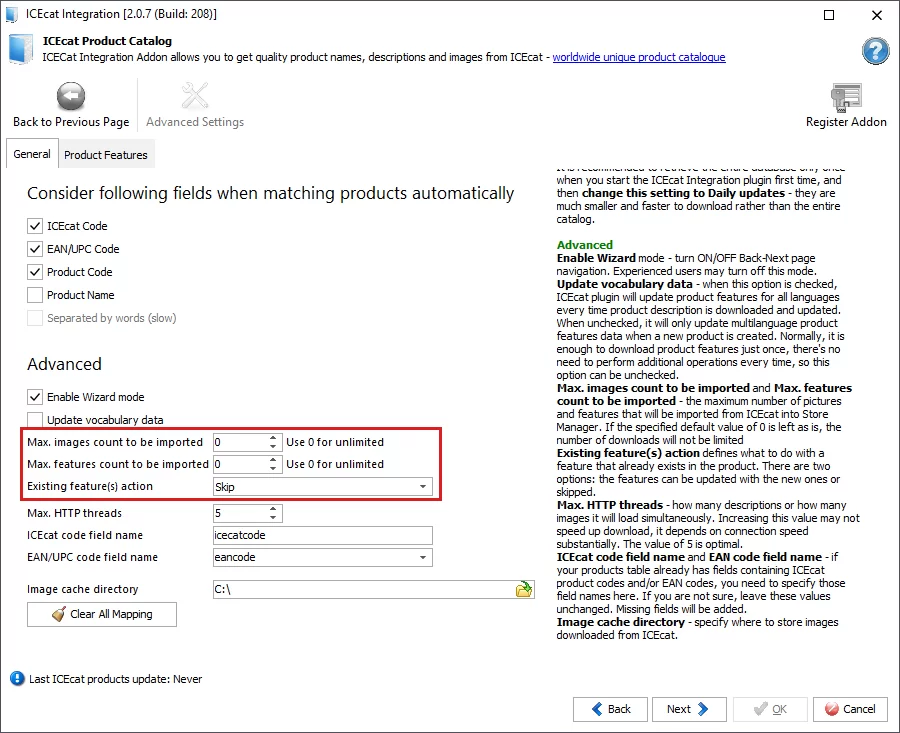Uncheck the EAN/UPC Code checkbox
This screenshot has height=733, width=900.
34,248
